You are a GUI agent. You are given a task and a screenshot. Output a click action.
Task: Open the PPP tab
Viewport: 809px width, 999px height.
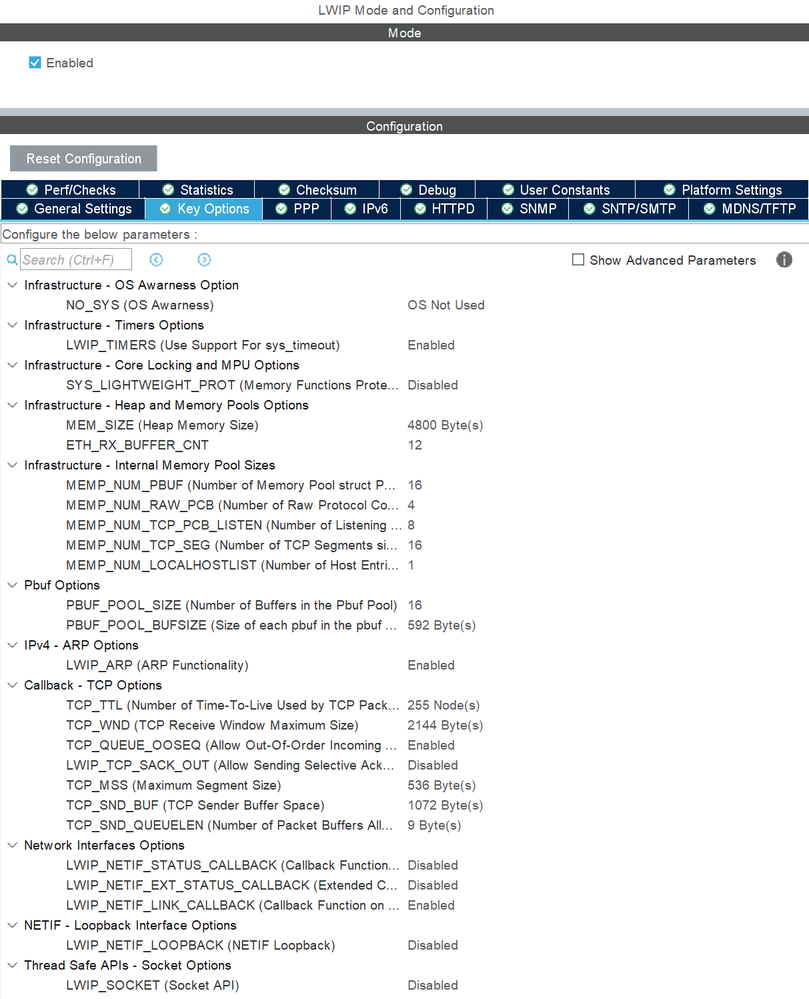[297, 209]
